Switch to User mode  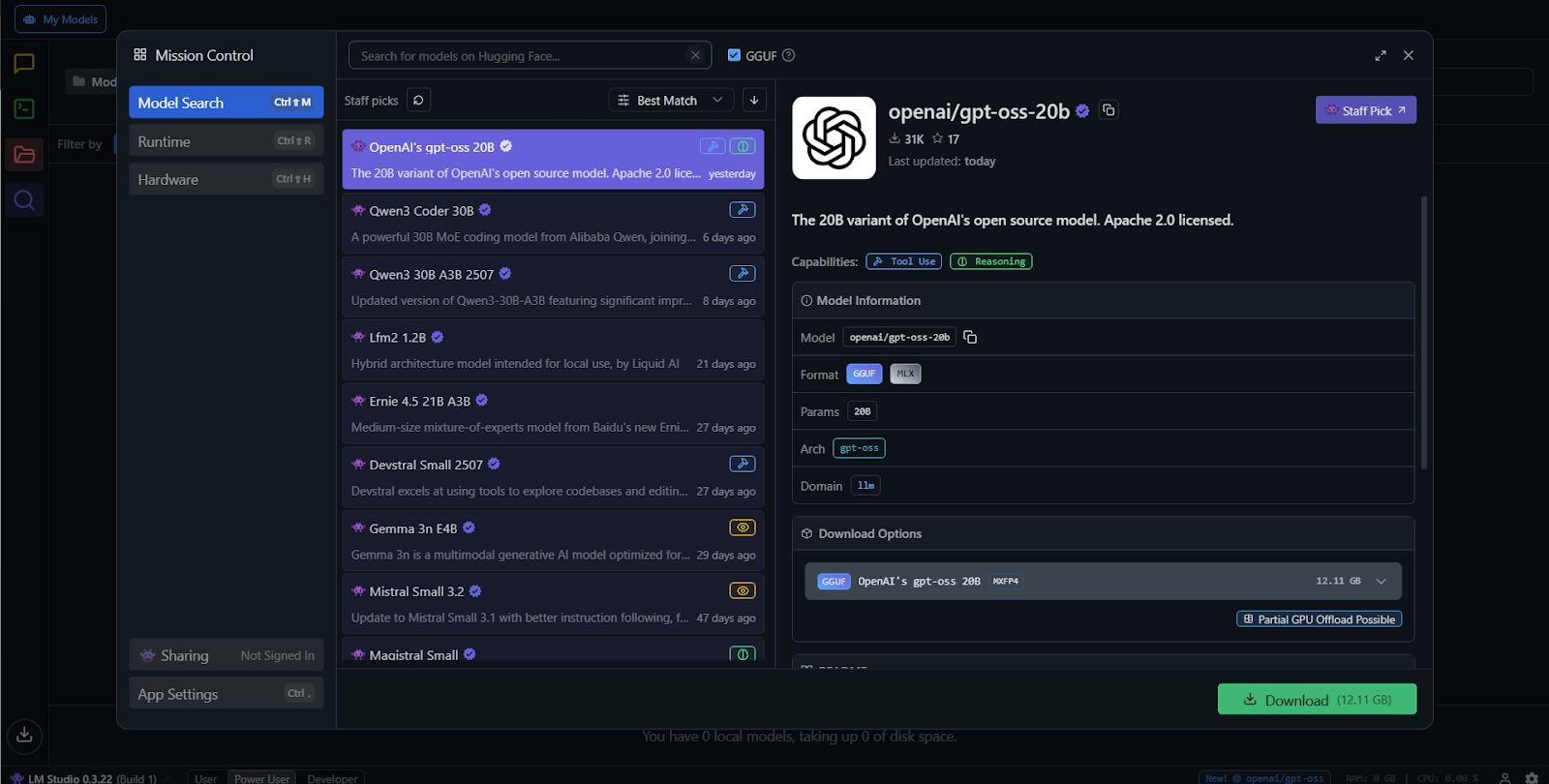(206, 778)
